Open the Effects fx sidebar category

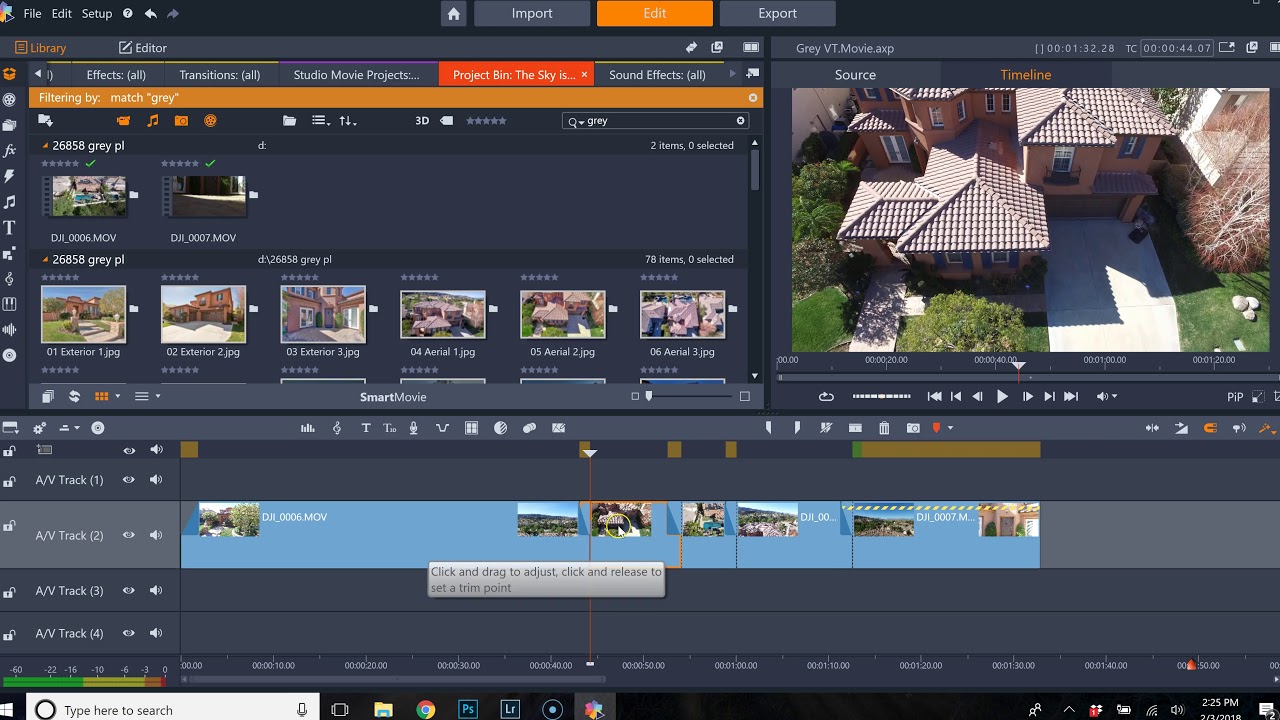click(10, 150)
